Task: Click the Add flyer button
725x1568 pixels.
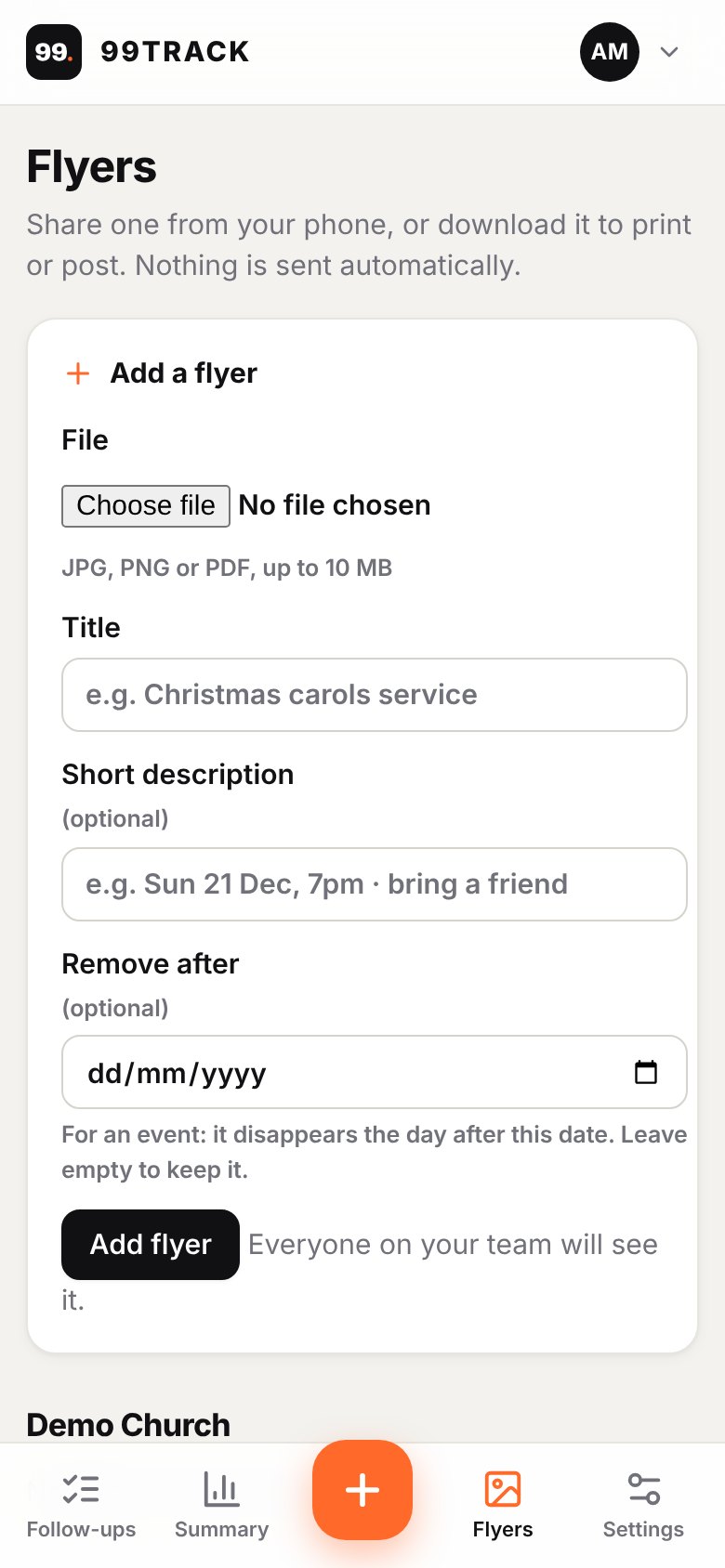Action: 151,1245
